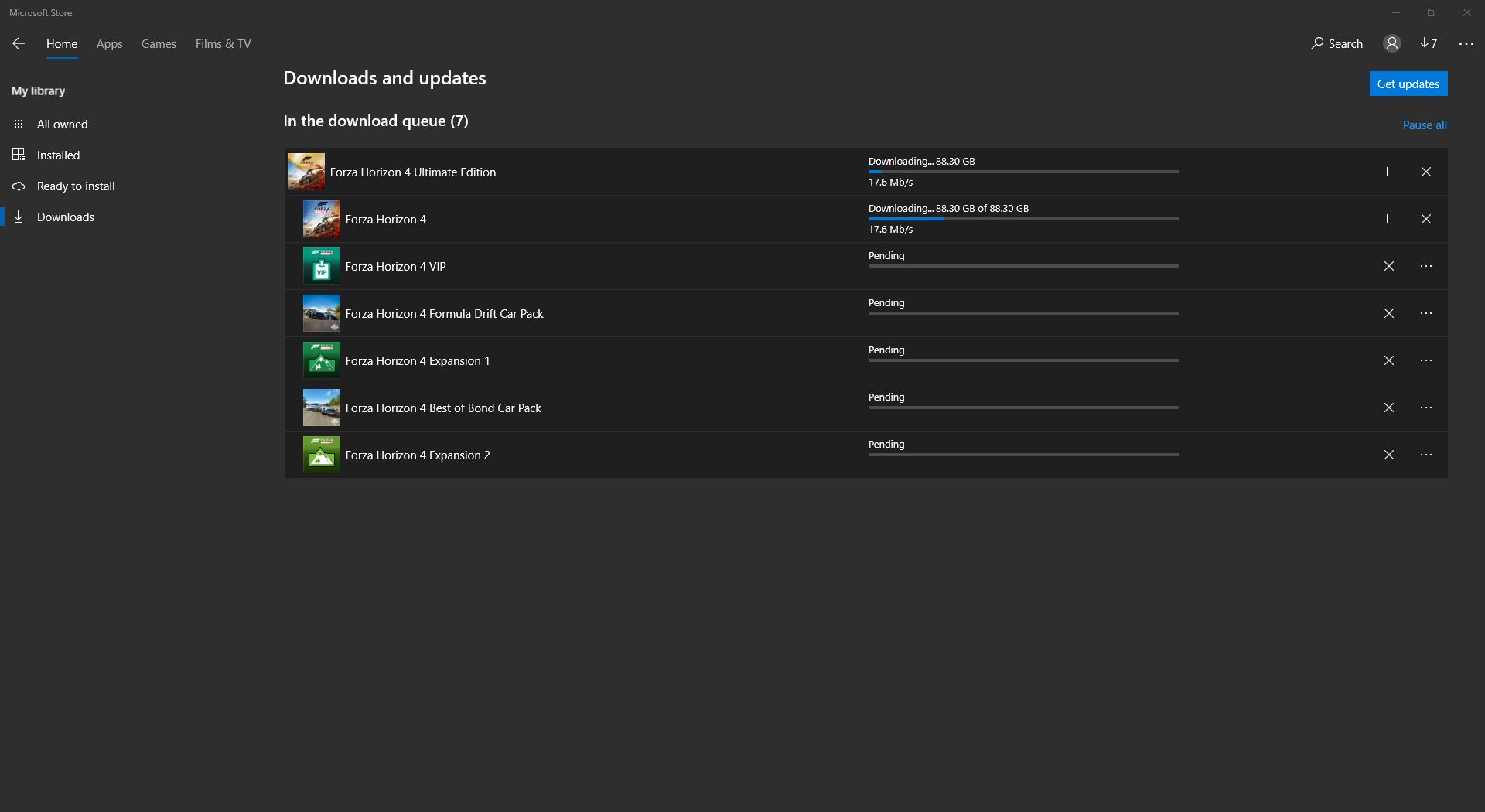Viewport: 1485px width, 812px height.
Task: Click the Formula Drift Car Pack thumbnail
Action: (322, 313)
